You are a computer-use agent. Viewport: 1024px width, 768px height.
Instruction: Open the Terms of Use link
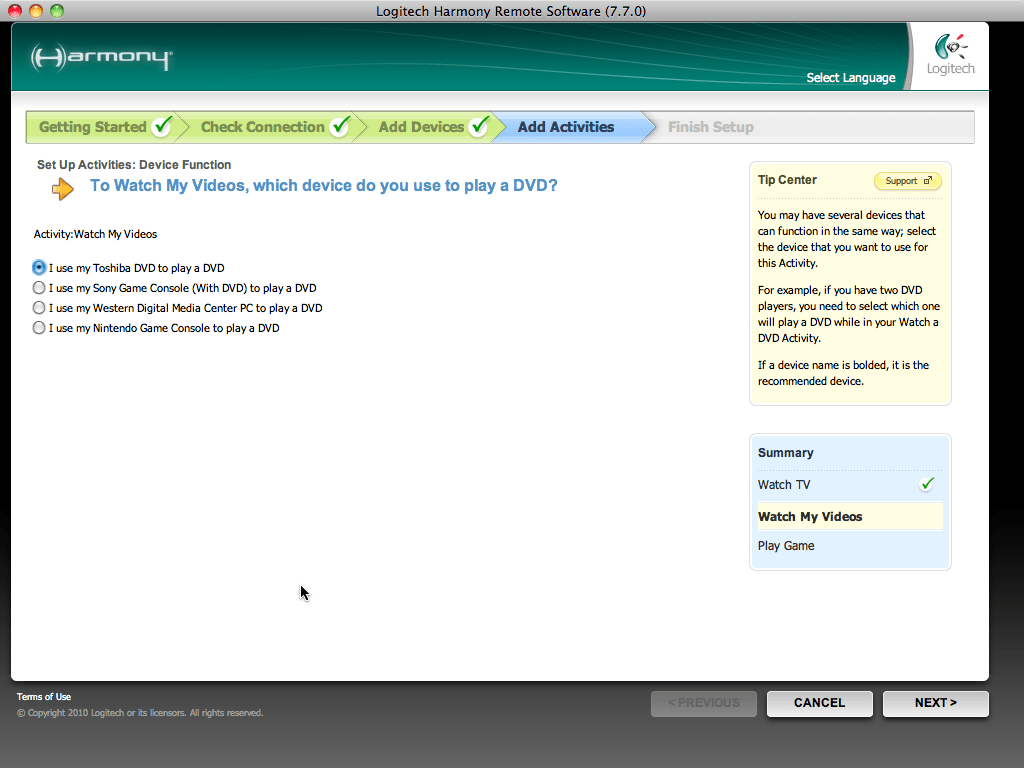[44, 697]
